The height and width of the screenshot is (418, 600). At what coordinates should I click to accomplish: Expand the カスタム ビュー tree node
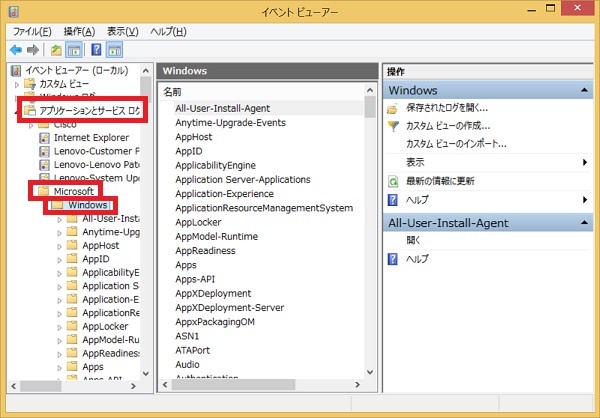tap(17, 85)
